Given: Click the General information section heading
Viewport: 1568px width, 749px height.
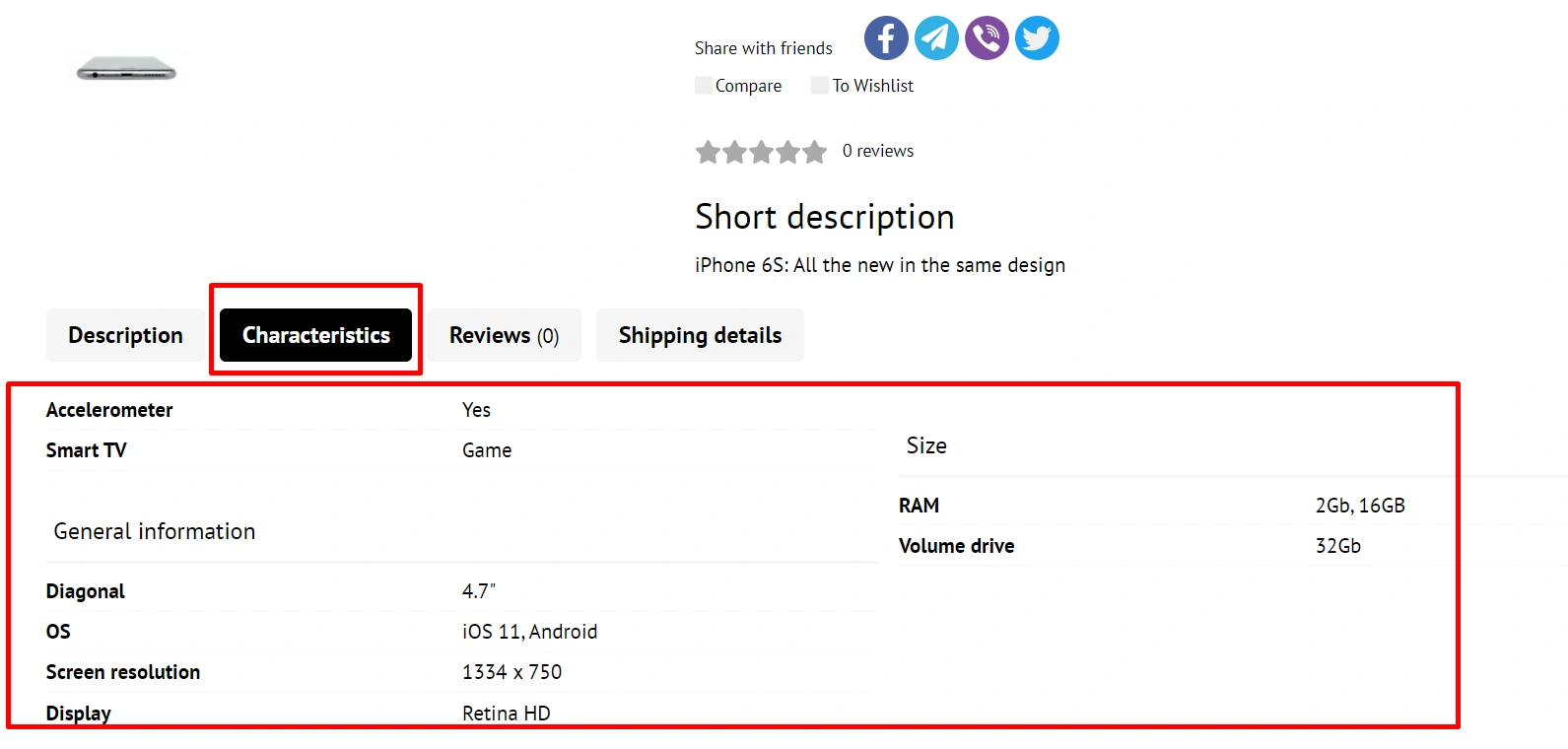Looking at the screenshot, I should [155, 531].
